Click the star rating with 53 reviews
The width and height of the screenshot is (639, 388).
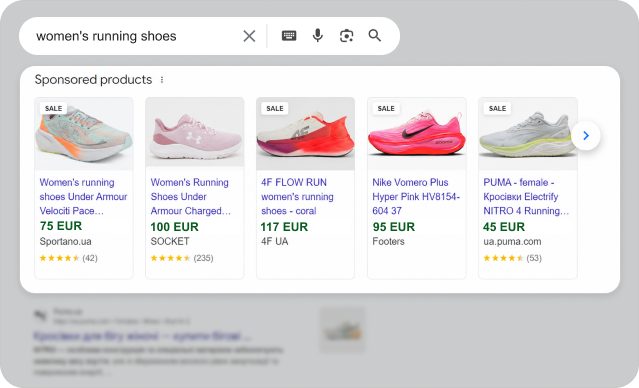pyautogui.click(x=512, y=258)
